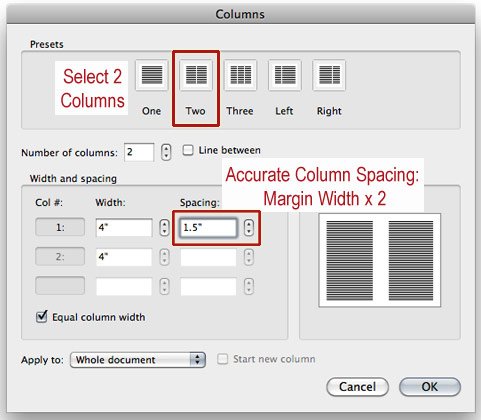Click the column 2 width field

pos(124,257)
